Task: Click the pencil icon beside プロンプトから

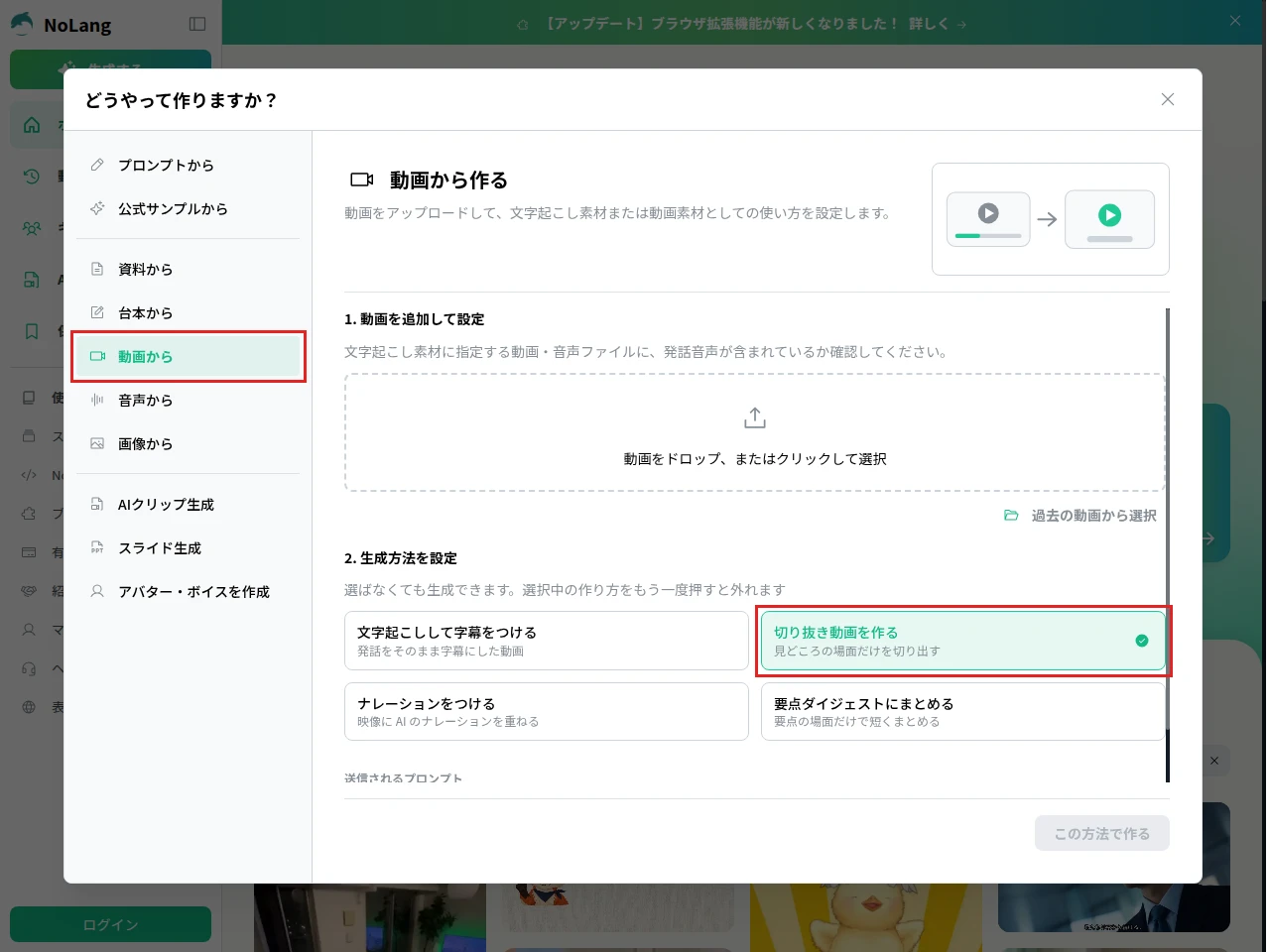Action: (97, 165)
